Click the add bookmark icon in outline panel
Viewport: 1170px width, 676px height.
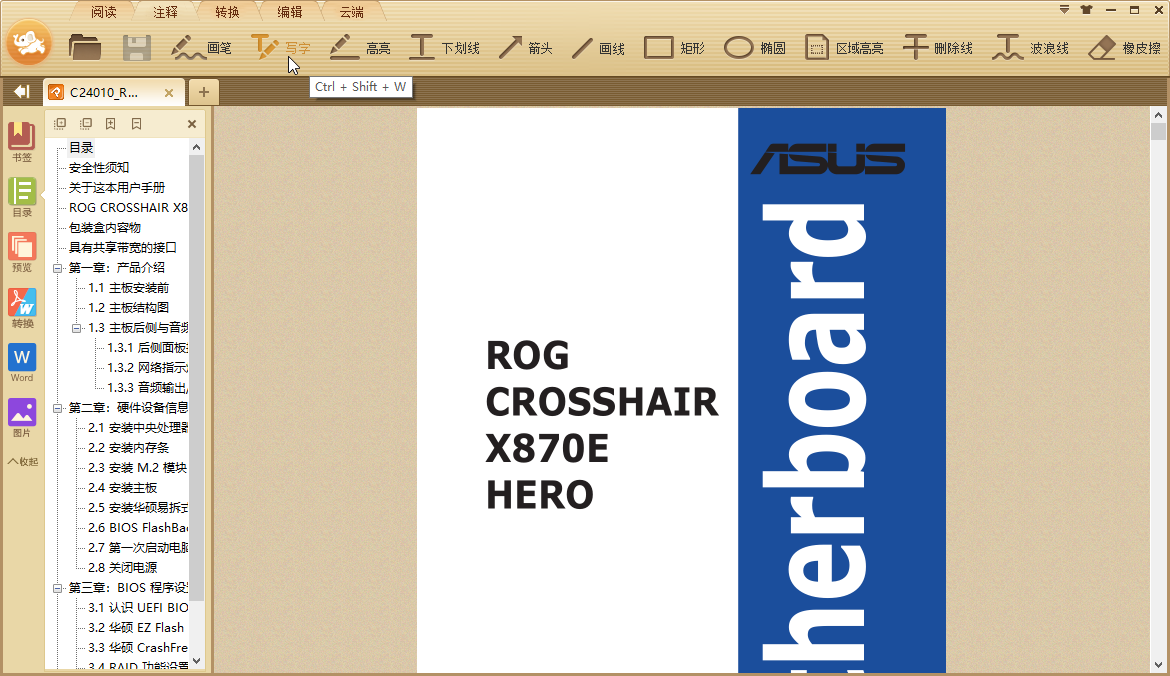(x=110, y=123)
